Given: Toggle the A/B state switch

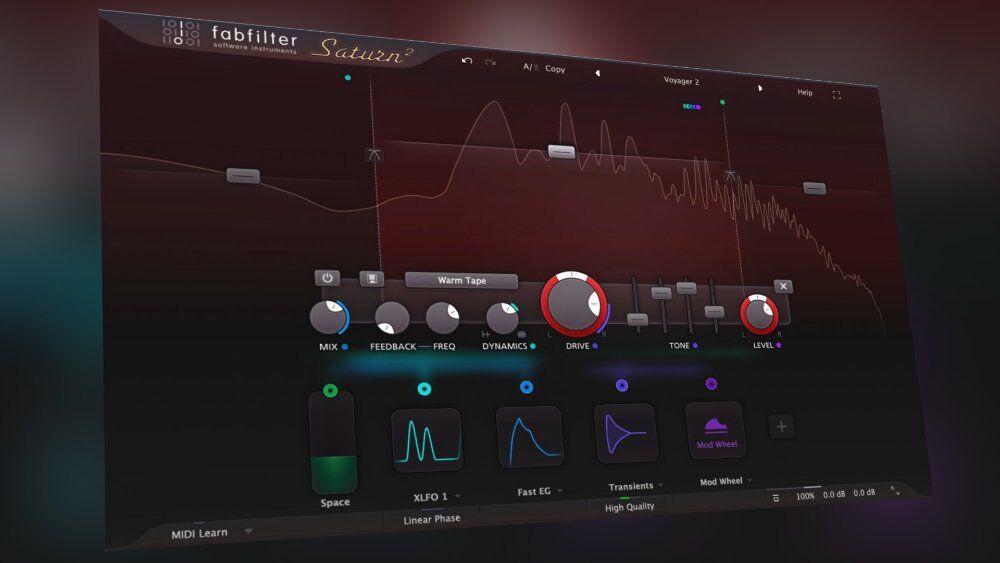Looking at the screenshot, I should [x=531, y=66].
